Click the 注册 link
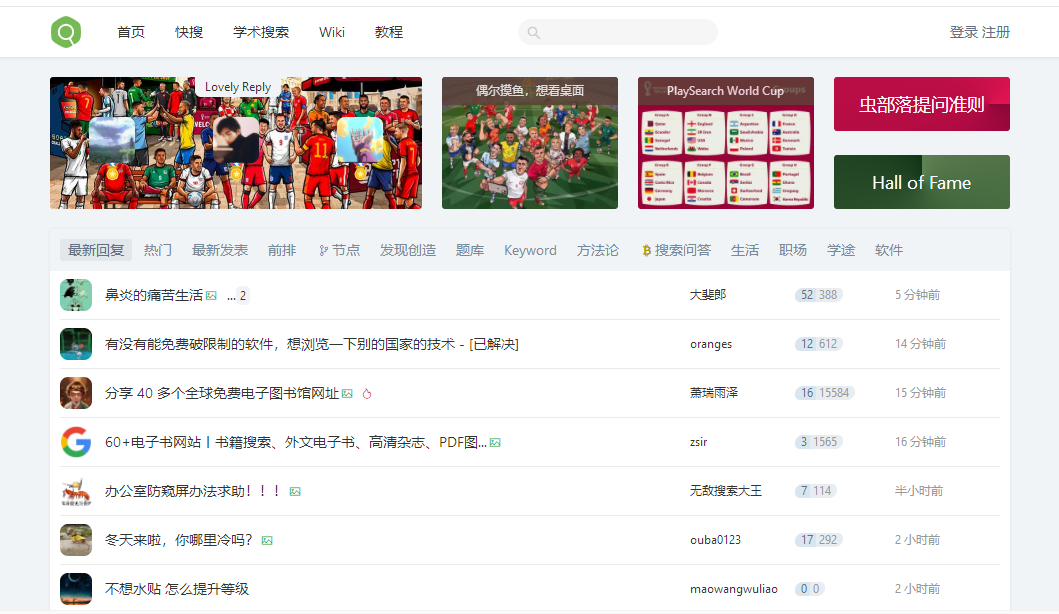 pos(996,32)
